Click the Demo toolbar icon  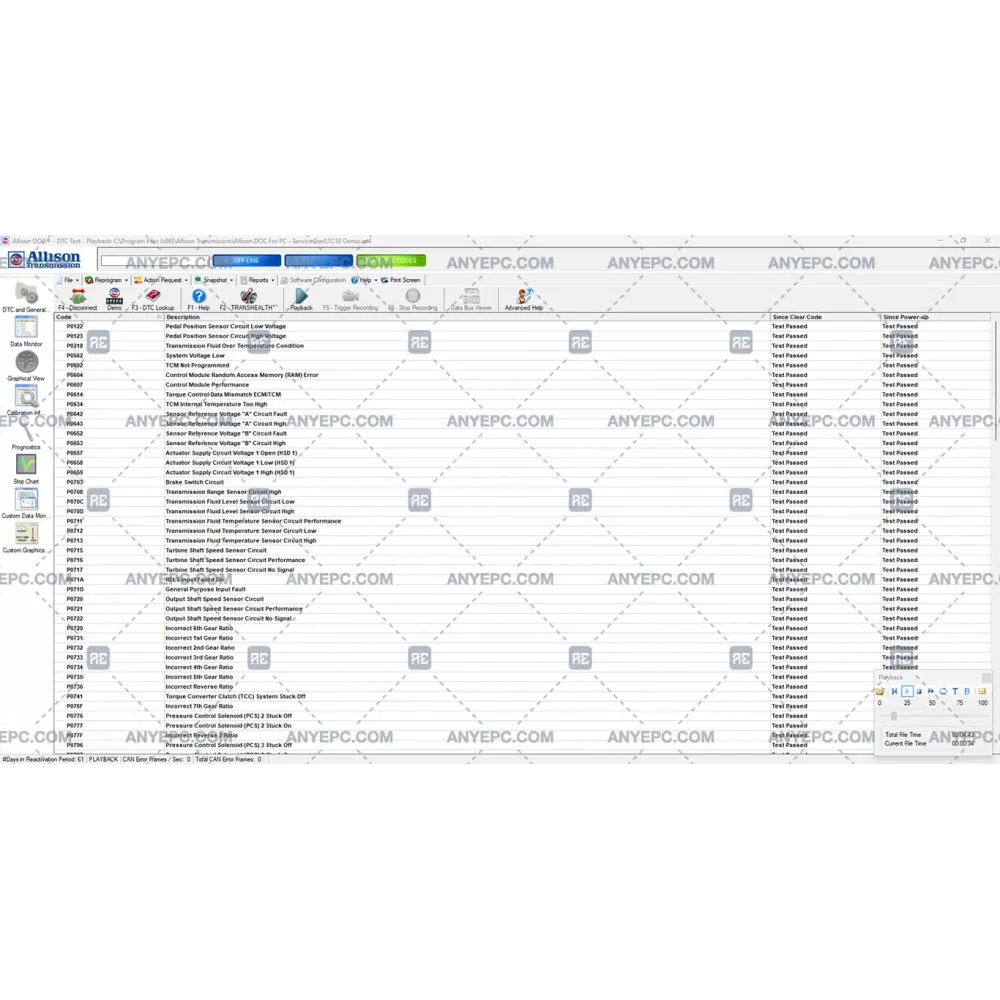(115, 297)
